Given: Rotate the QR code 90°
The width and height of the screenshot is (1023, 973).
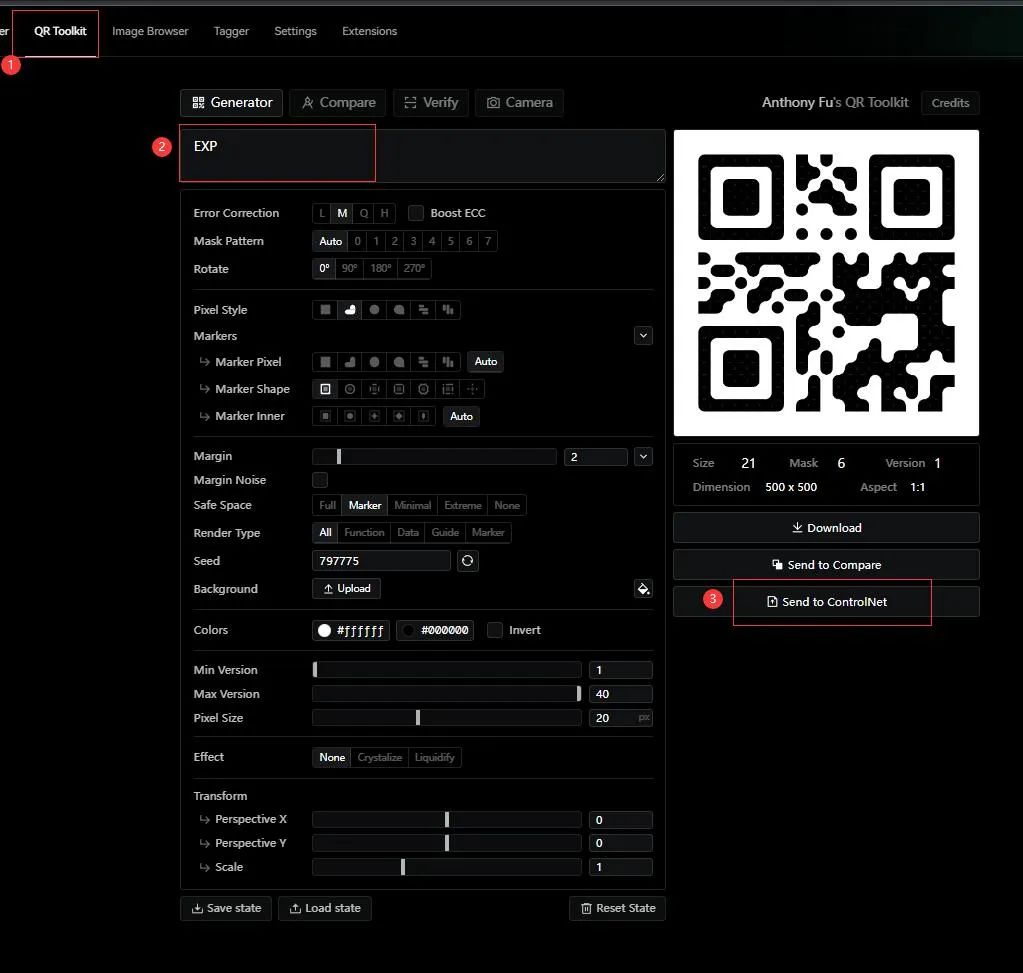Looking at the screenshot, I should [x=350, y=268].
